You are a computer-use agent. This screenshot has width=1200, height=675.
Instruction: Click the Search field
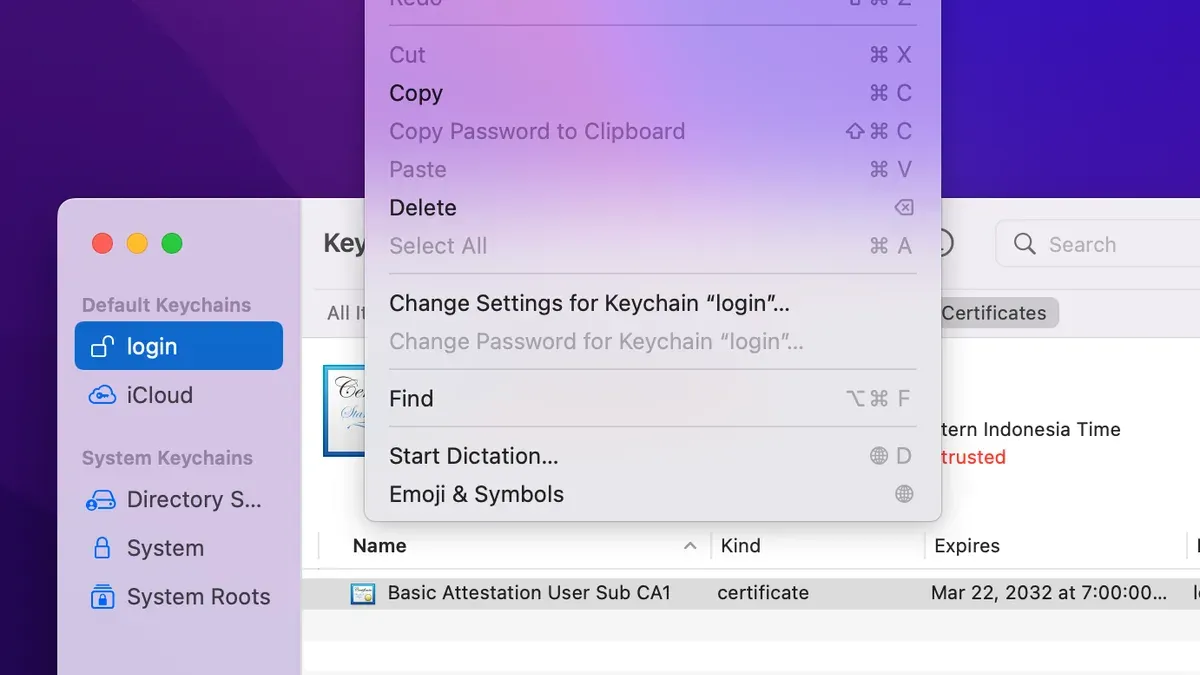point(1098,244)
